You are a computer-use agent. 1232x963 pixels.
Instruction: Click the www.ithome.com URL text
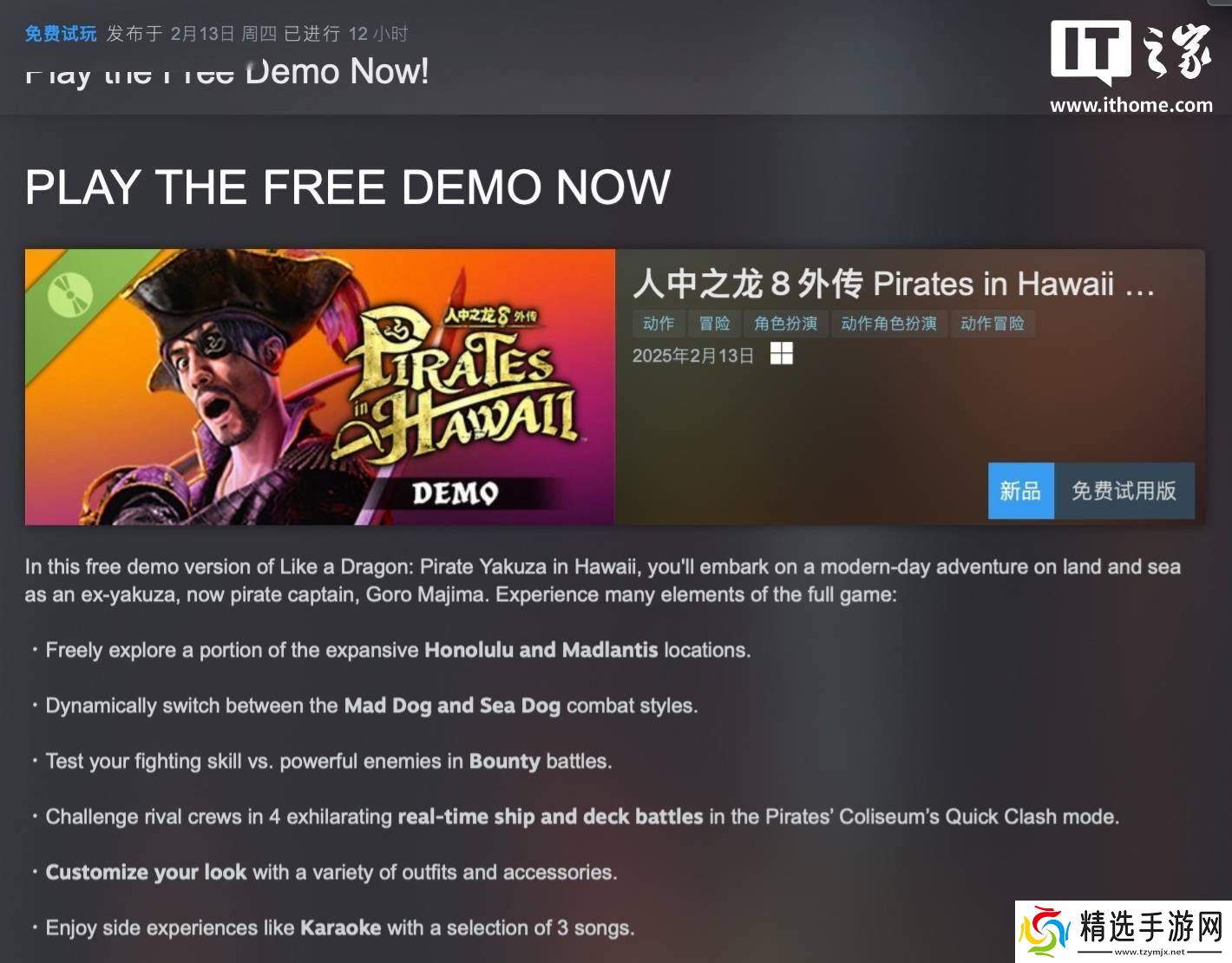pos(1131,105)
